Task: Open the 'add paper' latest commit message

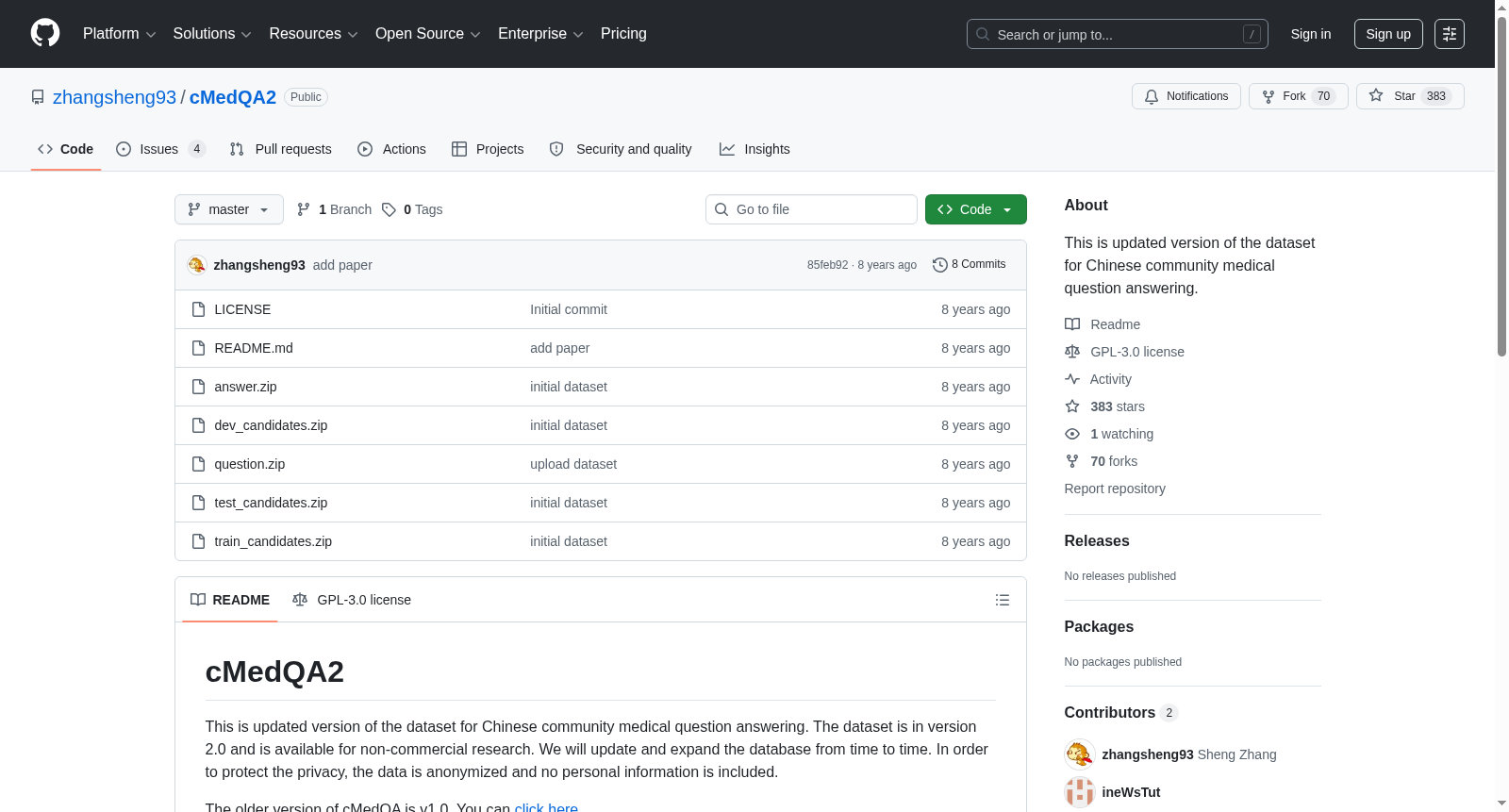Action: (x=342, y=265)
